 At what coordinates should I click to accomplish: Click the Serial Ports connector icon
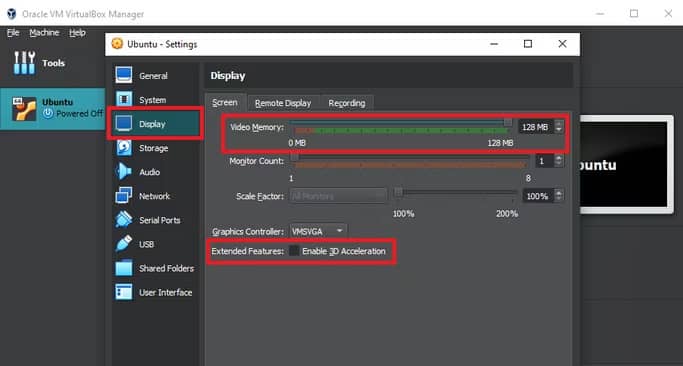pyautogui.click(x=124, y=220)
